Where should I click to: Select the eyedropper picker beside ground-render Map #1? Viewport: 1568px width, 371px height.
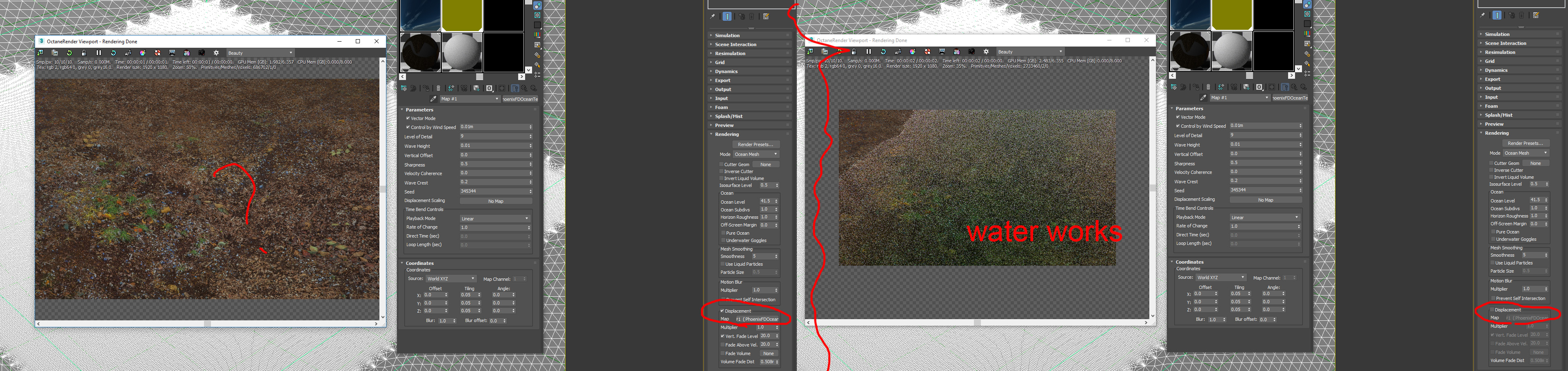point(433,99)
